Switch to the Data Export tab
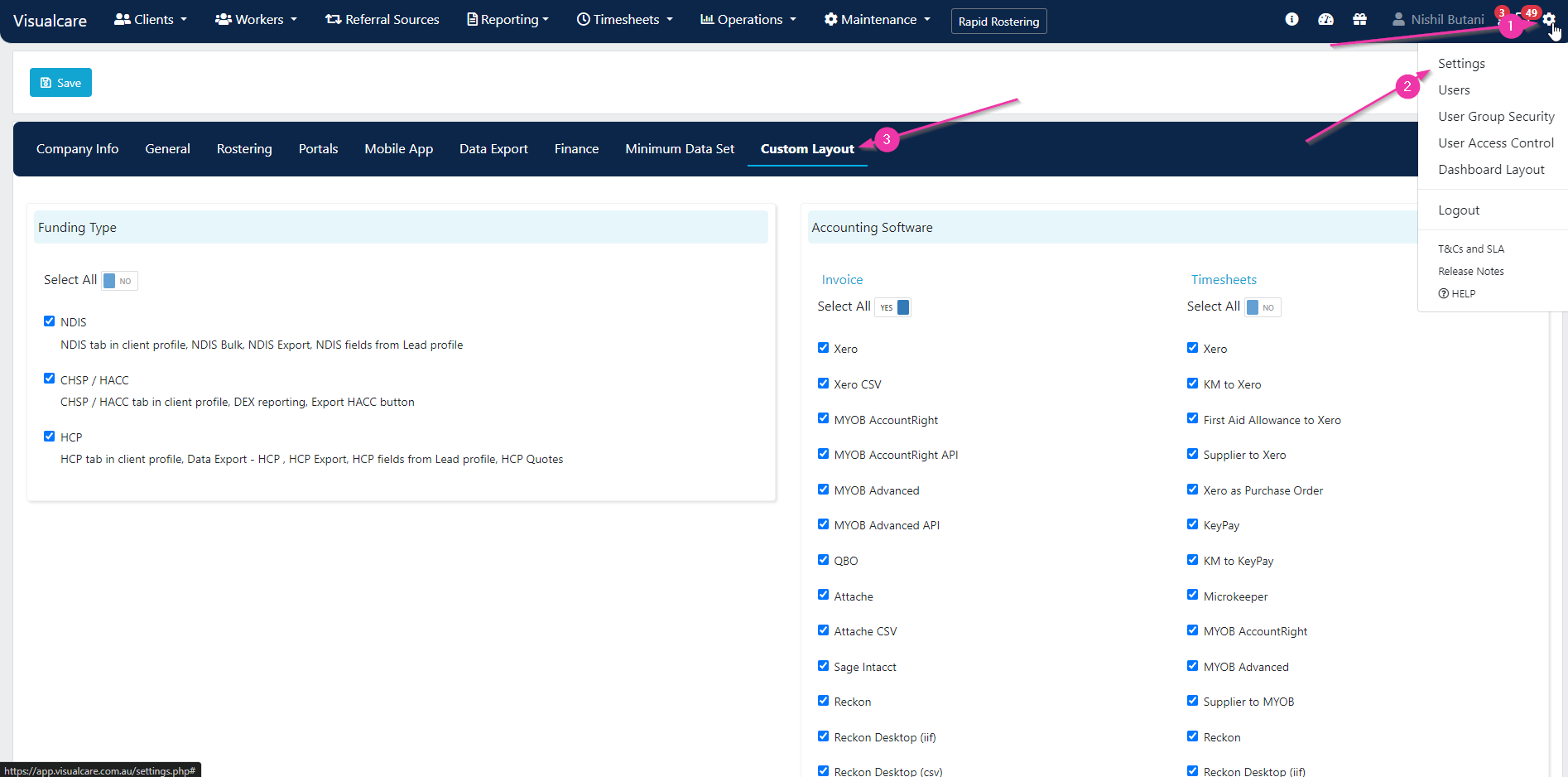Viewport: 1568px width, 777px height. coord(493,149)
